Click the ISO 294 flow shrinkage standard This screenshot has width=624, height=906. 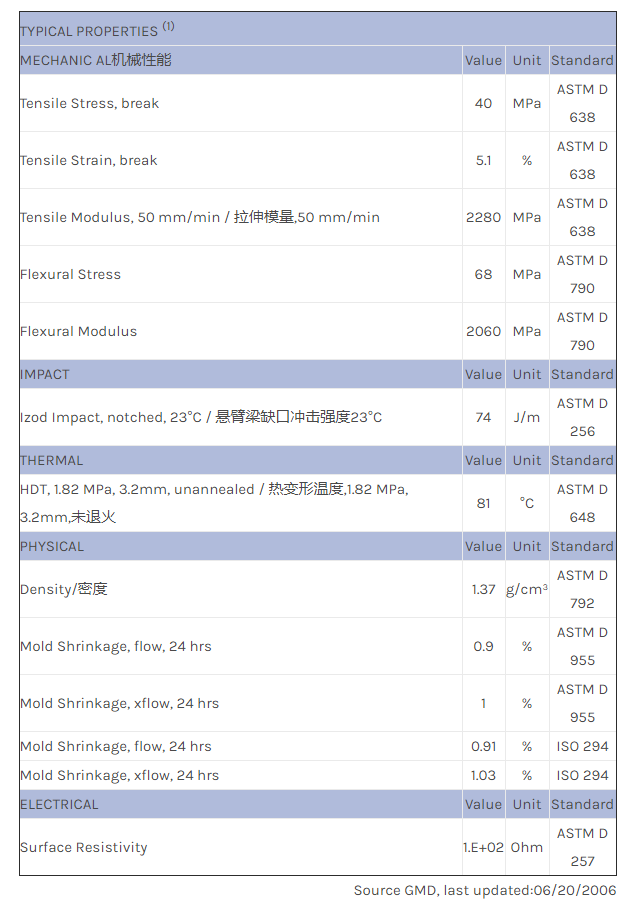point(582,746)
